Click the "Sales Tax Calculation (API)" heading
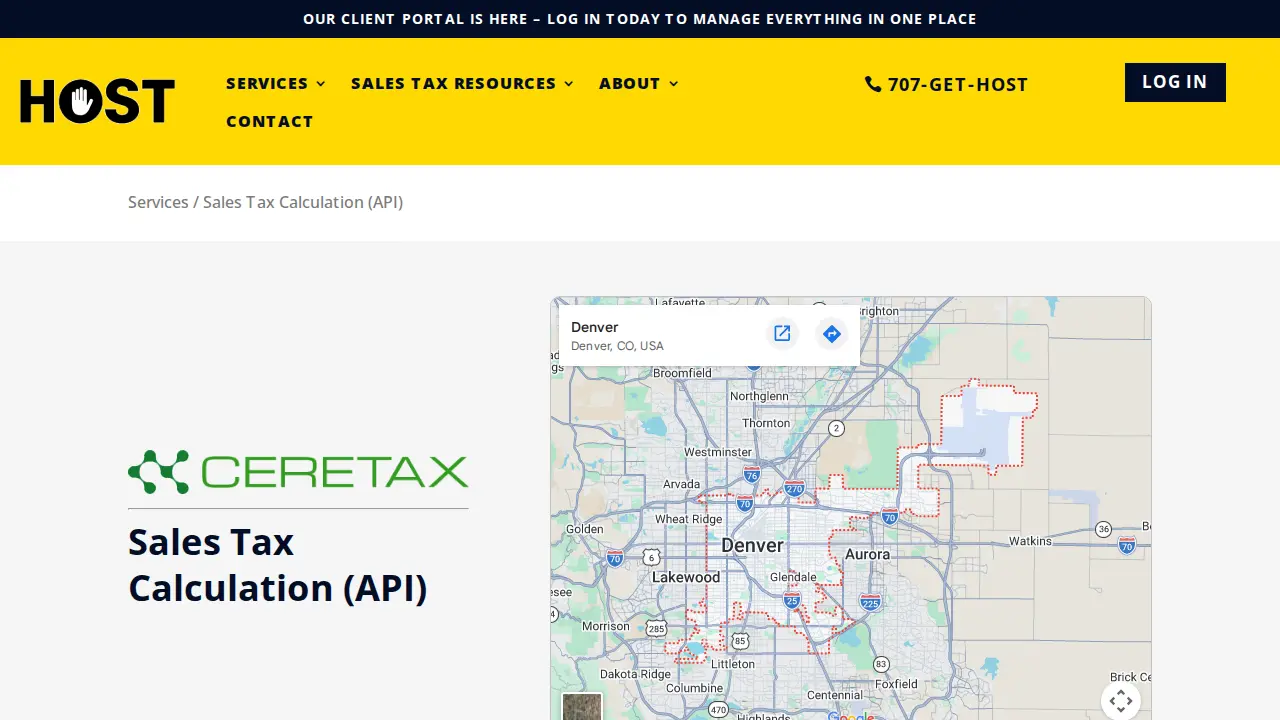Image resolution: width=1280 pixels, height=720 pixels. (x=278, y=564)
